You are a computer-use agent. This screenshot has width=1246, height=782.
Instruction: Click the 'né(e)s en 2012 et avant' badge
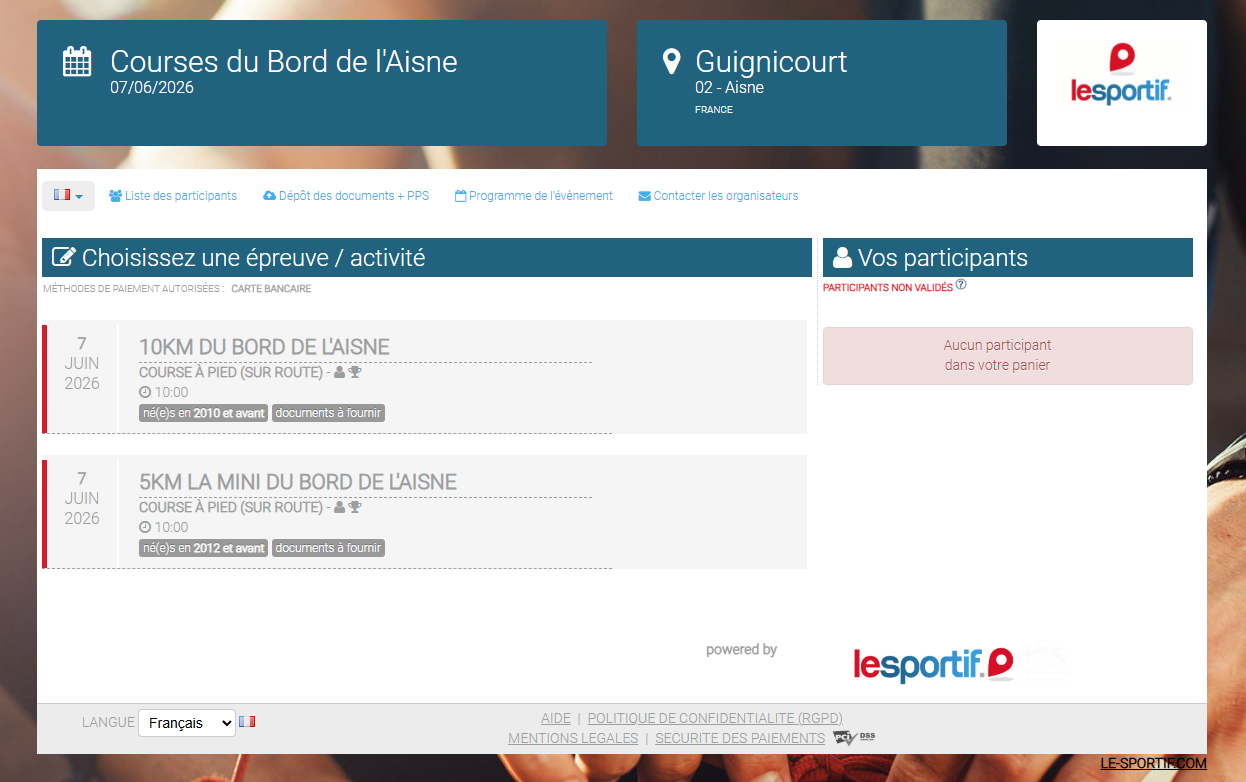click(x=204, y=548)
